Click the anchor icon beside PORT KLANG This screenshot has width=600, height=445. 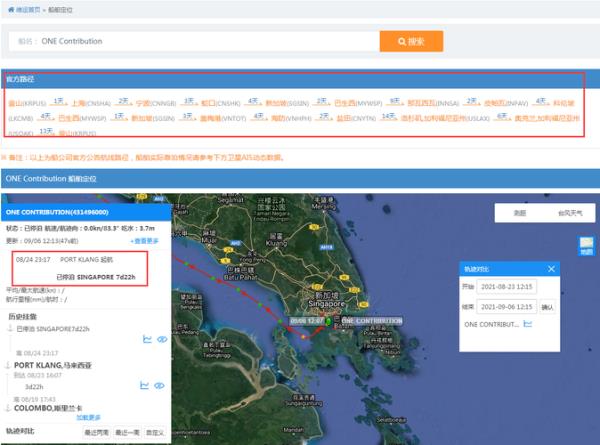tap(8, 365)
